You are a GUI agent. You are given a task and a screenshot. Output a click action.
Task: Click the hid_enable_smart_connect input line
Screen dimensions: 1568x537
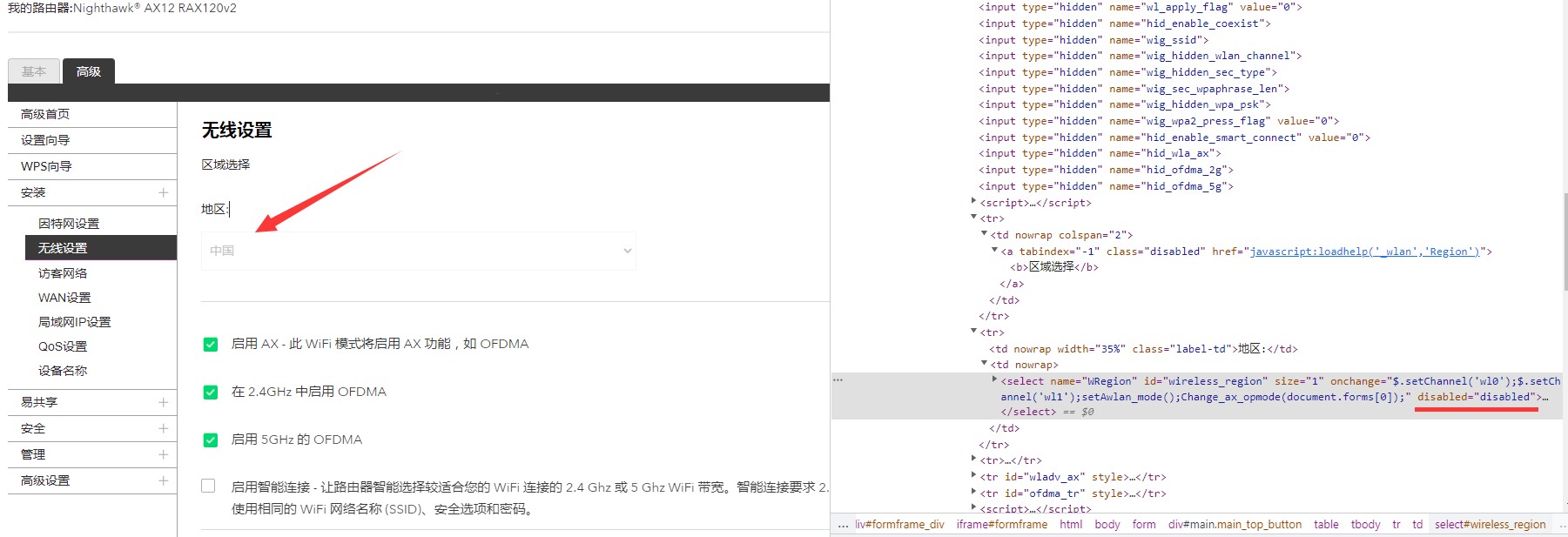(x=1174, y=138)
